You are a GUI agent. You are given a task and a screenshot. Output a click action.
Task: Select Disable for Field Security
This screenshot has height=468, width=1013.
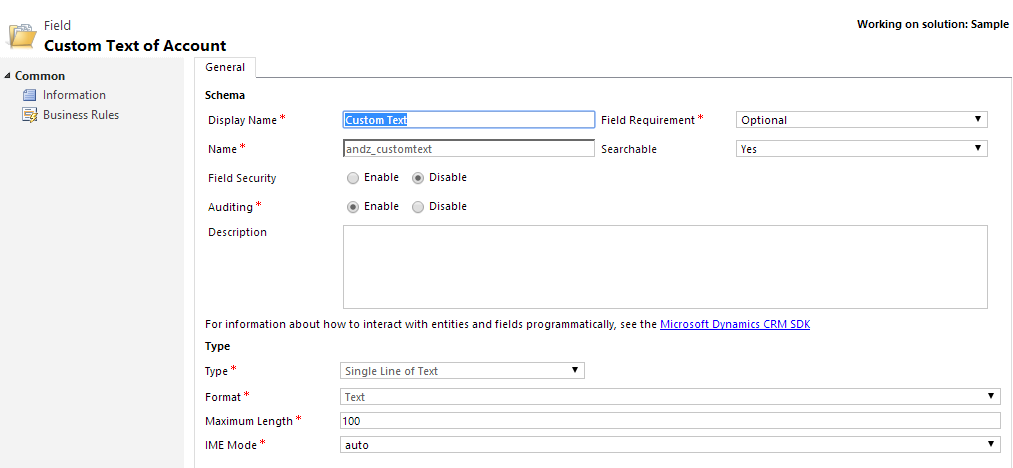(x=418, y=178)
